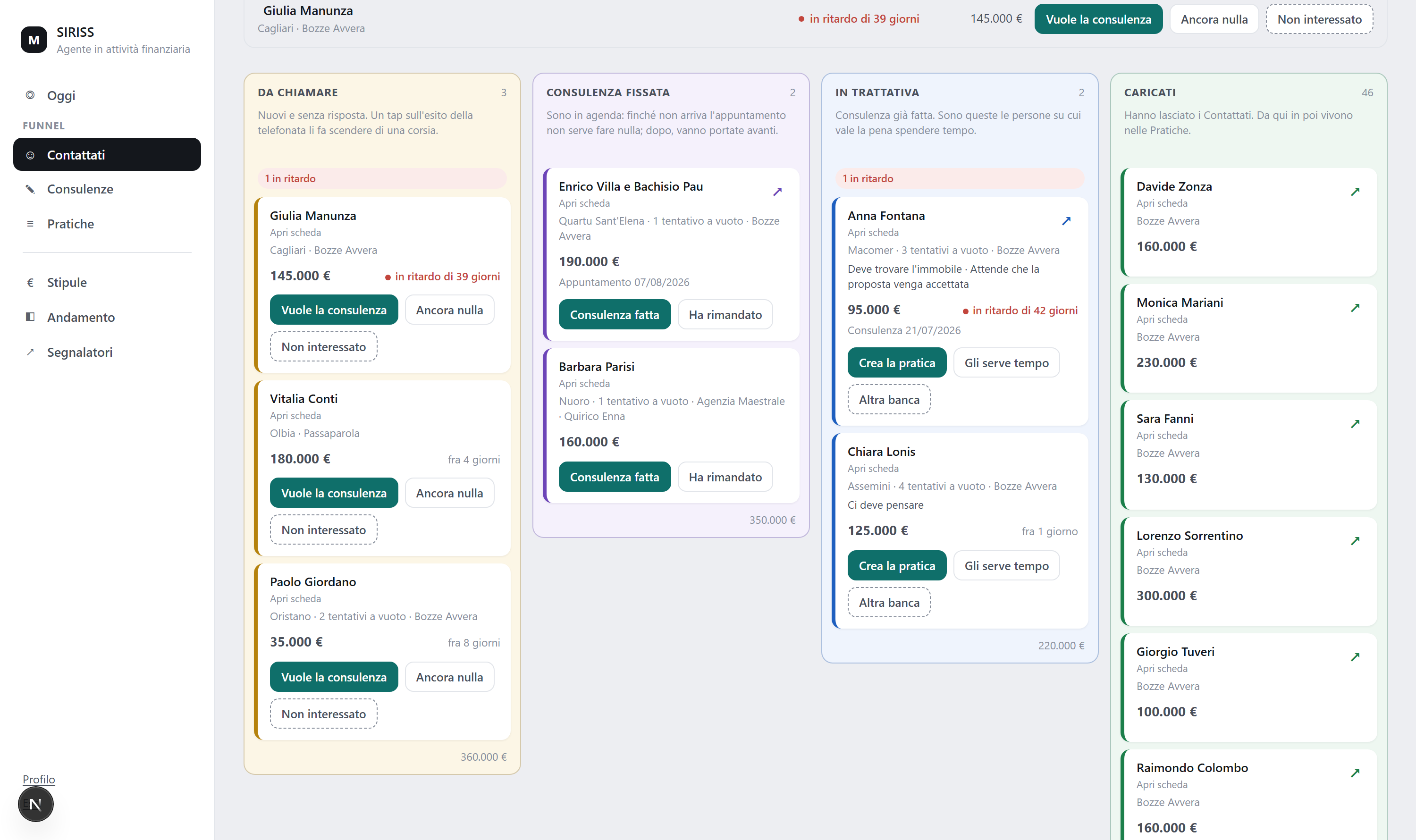Open the N avatar at bottom left

coord(36,804)
